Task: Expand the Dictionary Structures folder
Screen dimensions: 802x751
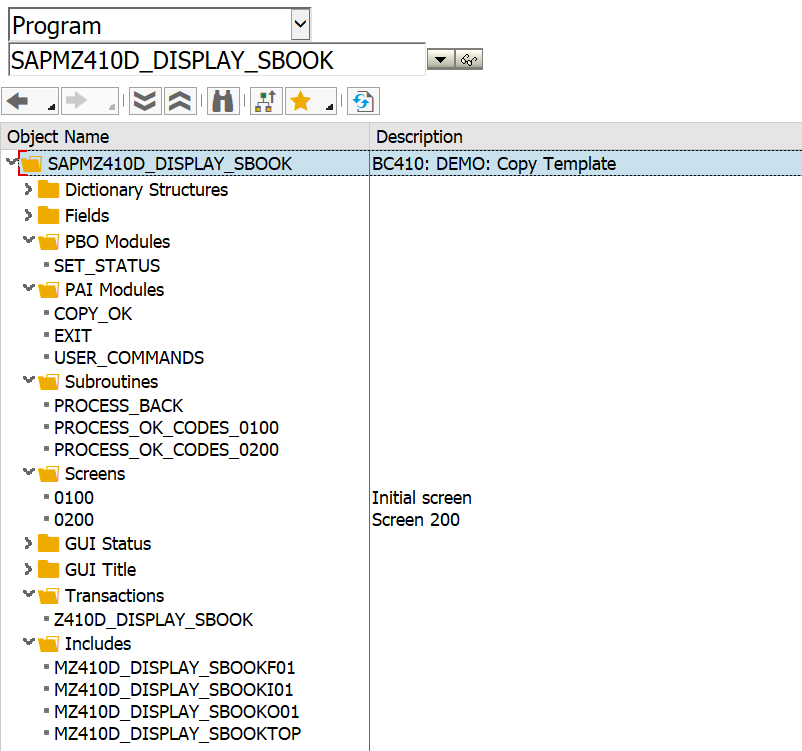Action: (28, 189)
